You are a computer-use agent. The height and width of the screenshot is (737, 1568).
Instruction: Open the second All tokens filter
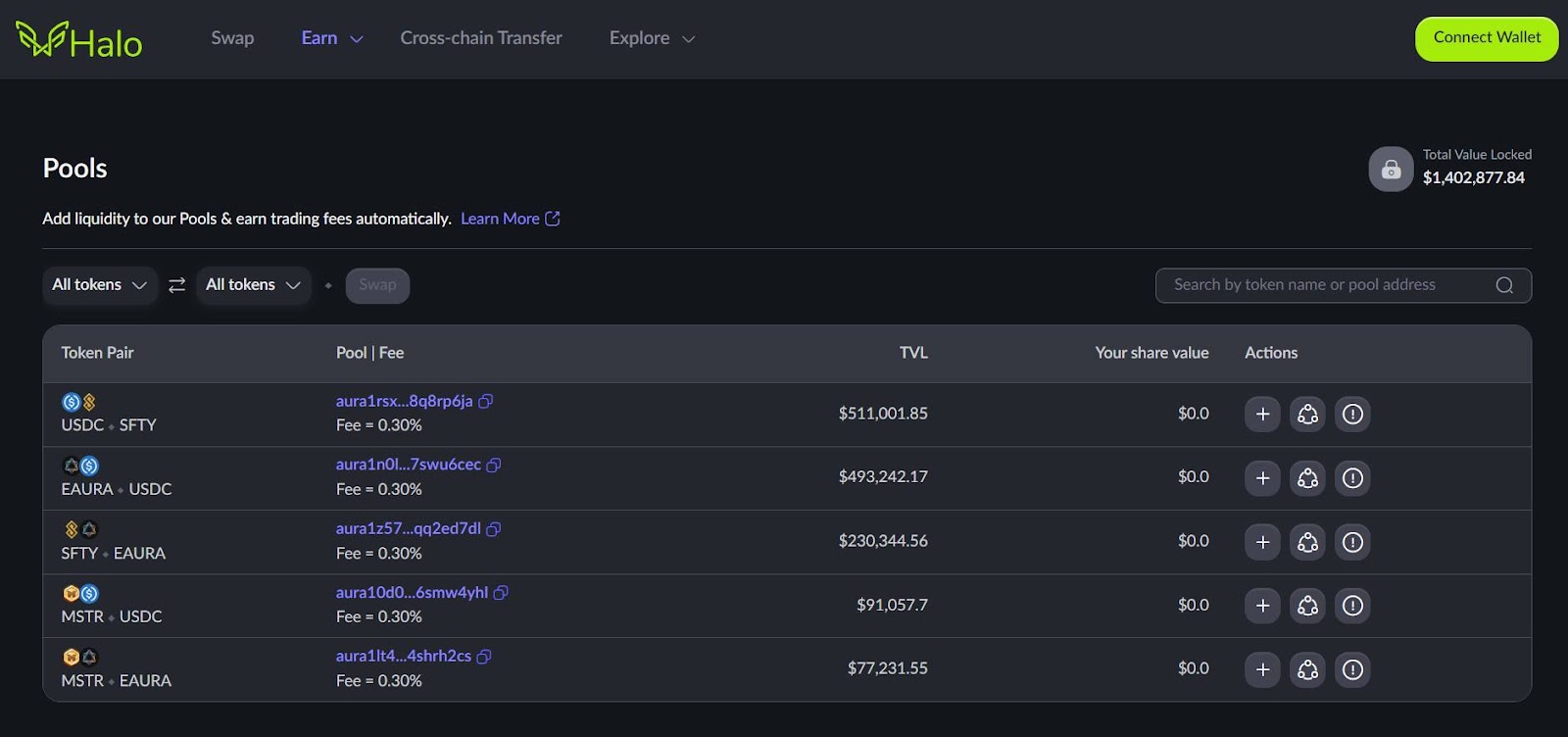[x=253, y=285]
